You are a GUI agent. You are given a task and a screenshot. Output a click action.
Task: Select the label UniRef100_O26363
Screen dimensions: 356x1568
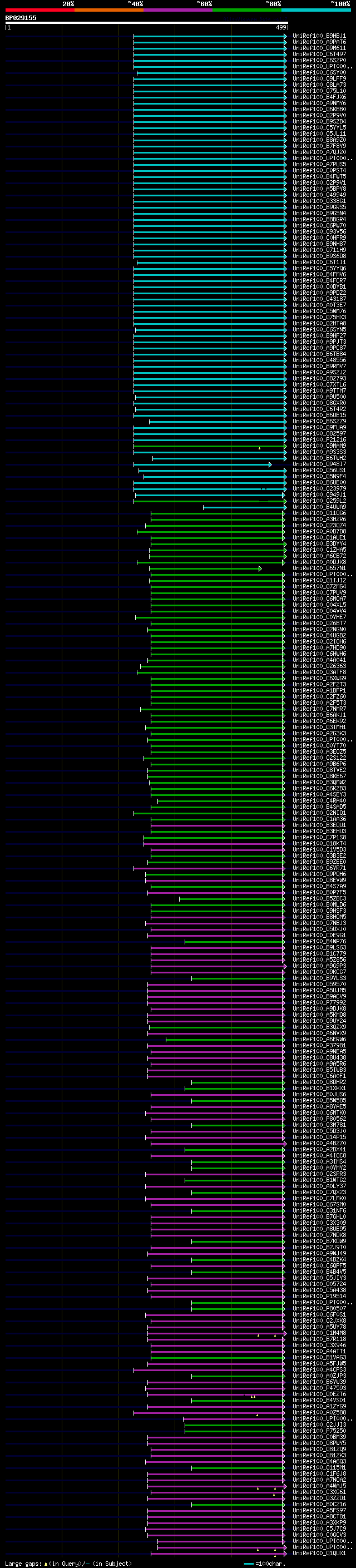pyautogui.click(x=319, y=666)
